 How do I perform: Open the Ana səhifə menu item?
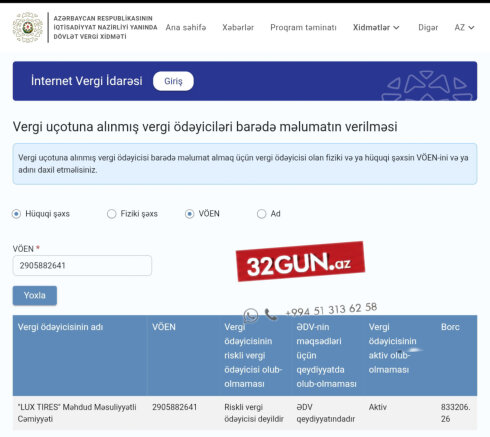pos(186,27)
